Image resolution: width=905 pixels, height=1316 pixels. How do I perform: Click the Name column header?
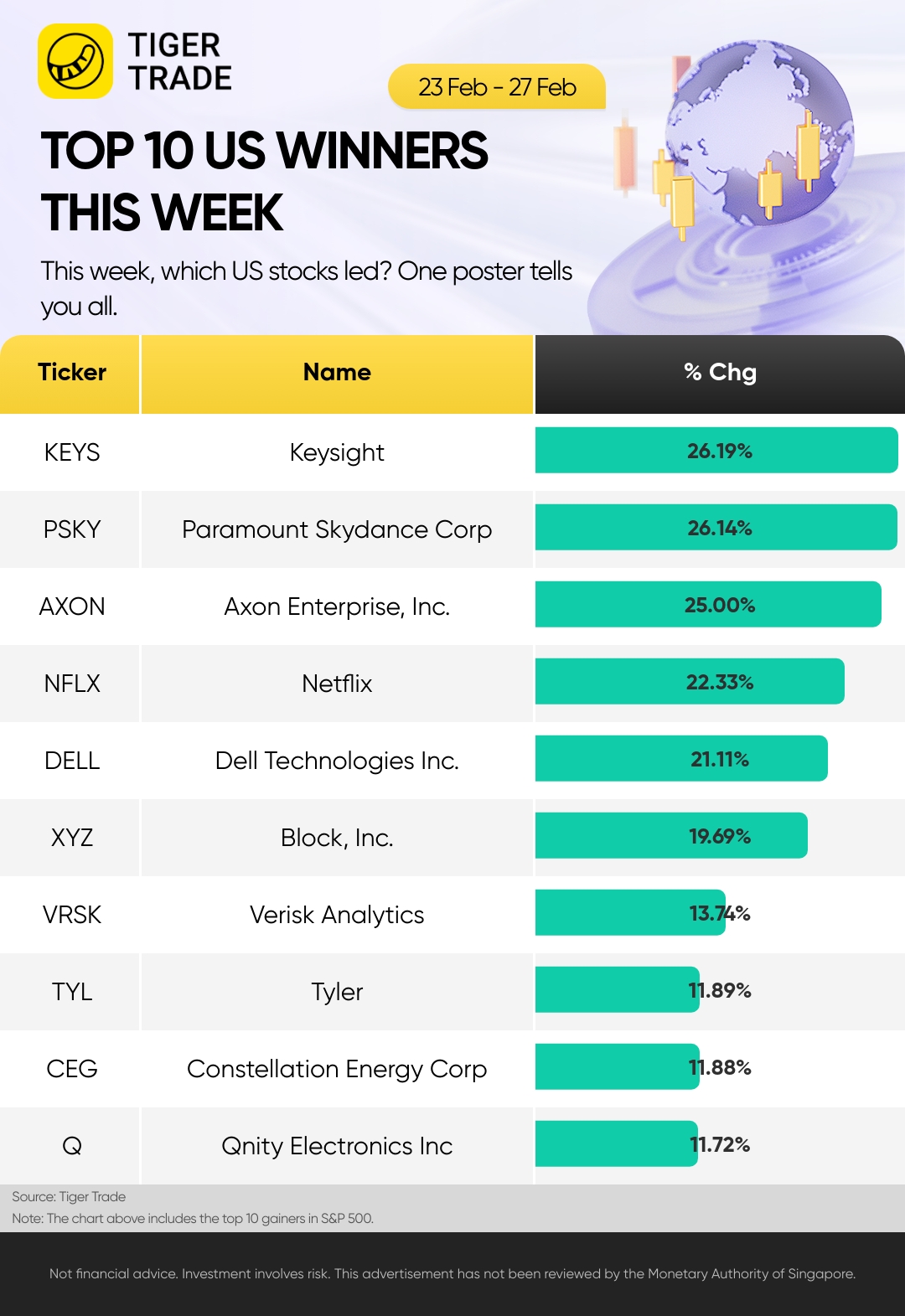[x=337, y=374]
